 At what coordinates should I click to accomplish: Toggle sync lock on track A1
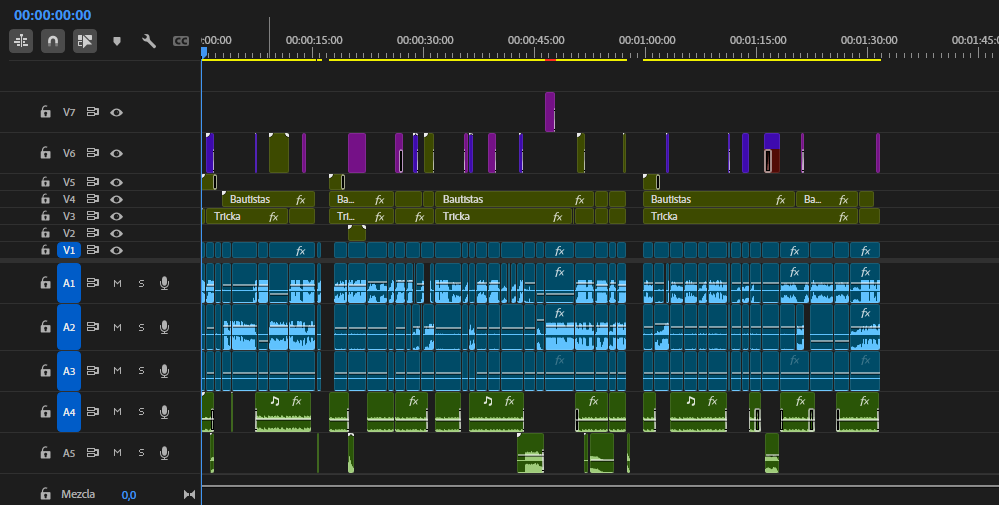coord(92,283)
